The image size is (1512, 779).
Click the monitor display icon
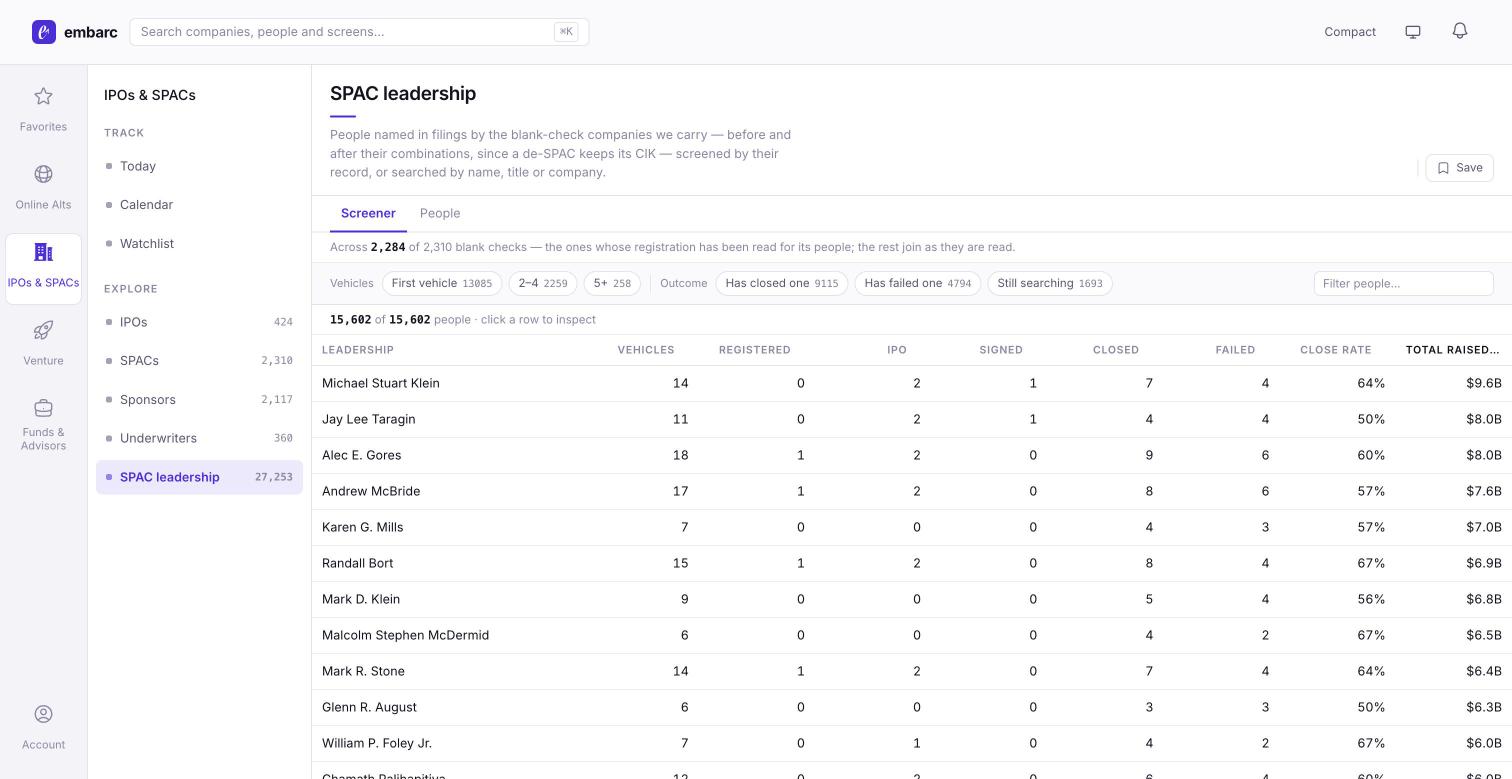1413,32
